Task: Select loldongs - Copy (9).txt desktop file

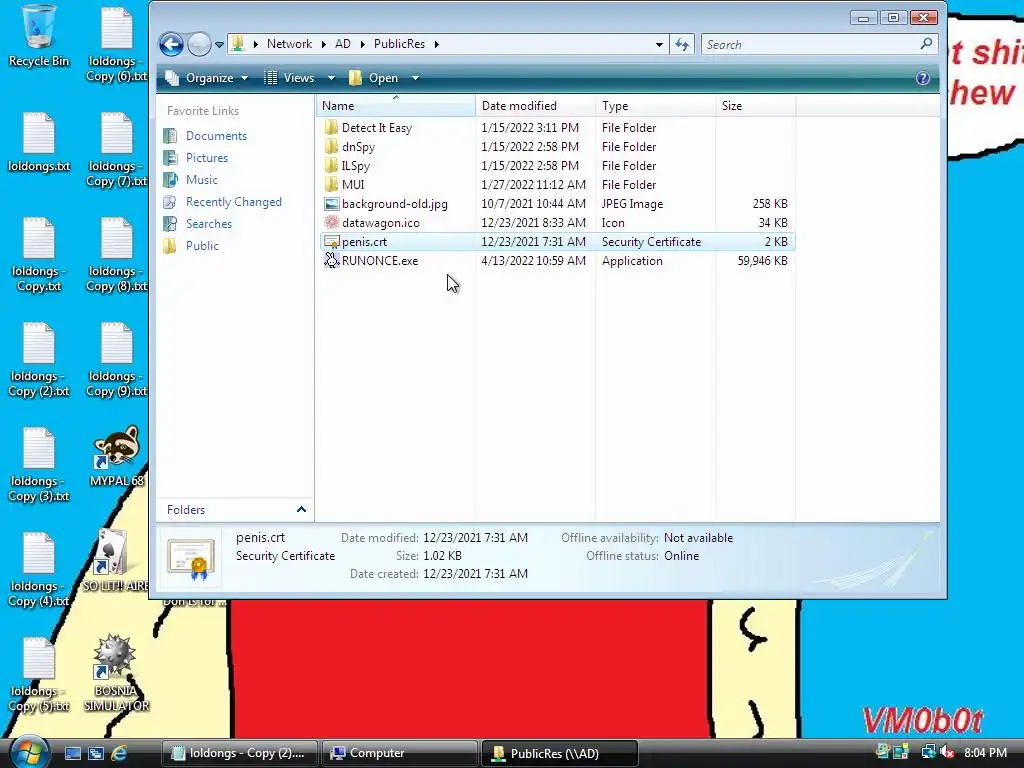Action: (x=116, y=360)
